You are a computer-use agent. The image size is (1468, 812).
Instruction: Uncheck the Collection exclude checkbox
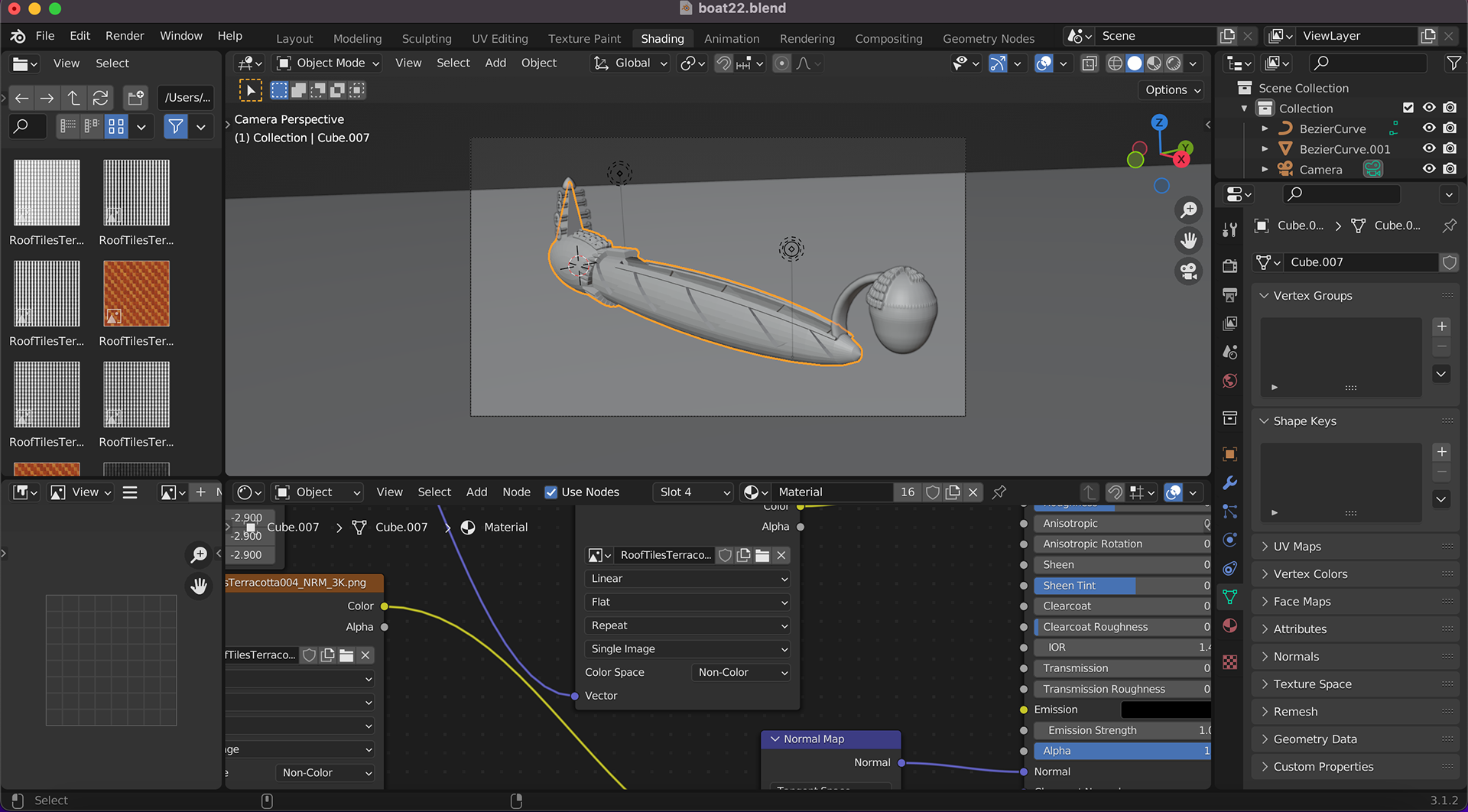tap(1408, 108)
